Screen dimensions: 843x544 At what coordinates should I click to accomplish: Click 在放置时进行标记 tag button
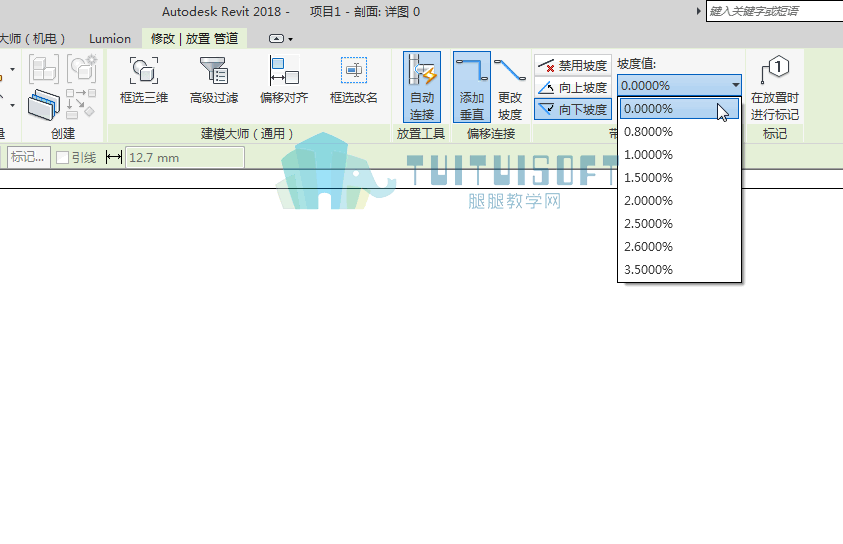[775, 87]
